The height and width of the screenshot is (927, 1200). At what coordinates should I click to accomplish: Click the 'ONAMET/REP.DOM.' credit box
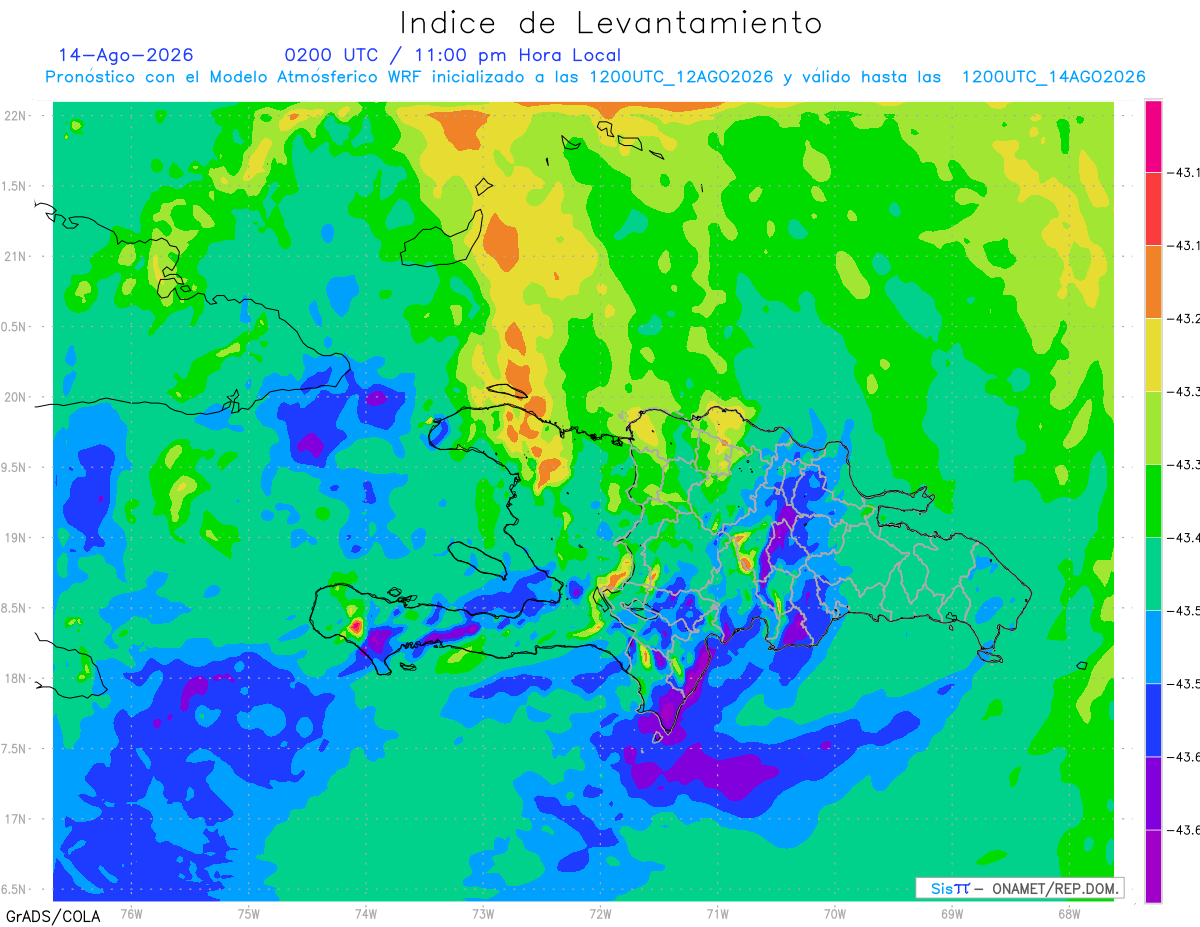point(1020,888)
